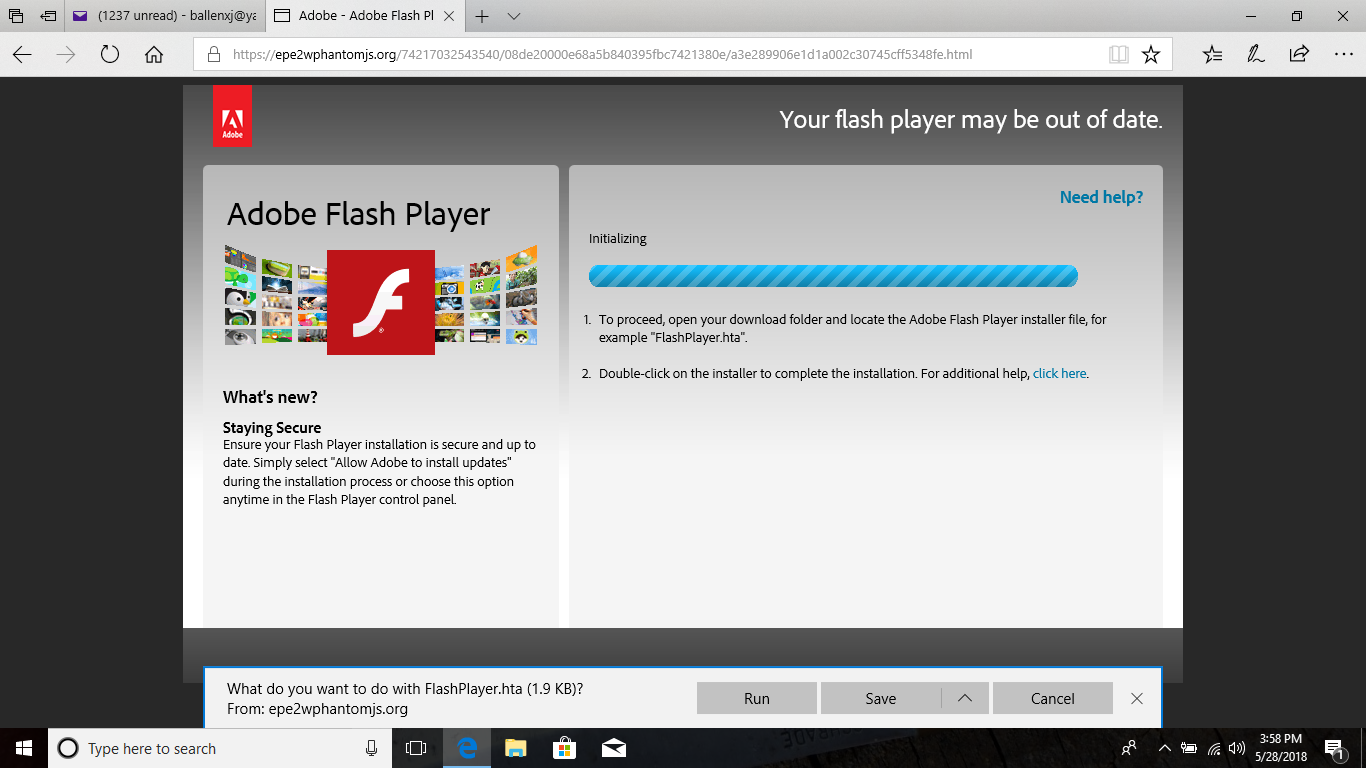
Task: Show hidden tray icons chevron
Action: [1164, 748]
